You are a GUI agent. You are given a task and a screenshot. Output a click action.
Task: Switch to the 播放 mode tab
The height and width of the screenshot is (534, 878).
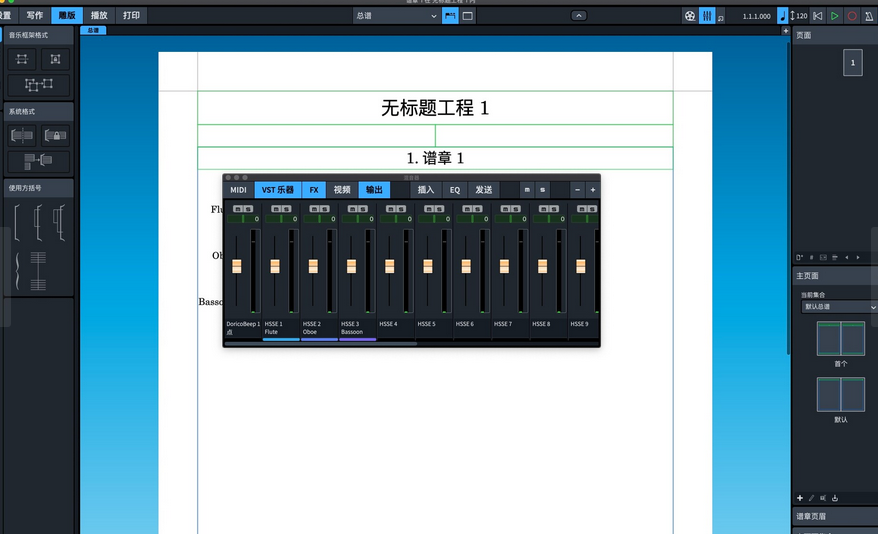(99, 16)
